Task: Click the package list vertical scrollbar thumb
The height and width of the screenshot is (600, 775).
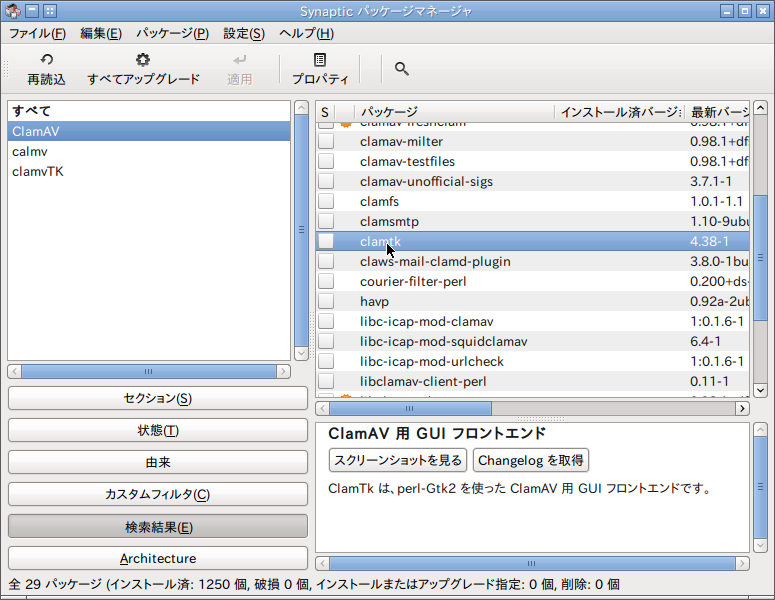Action: (760, 258)
